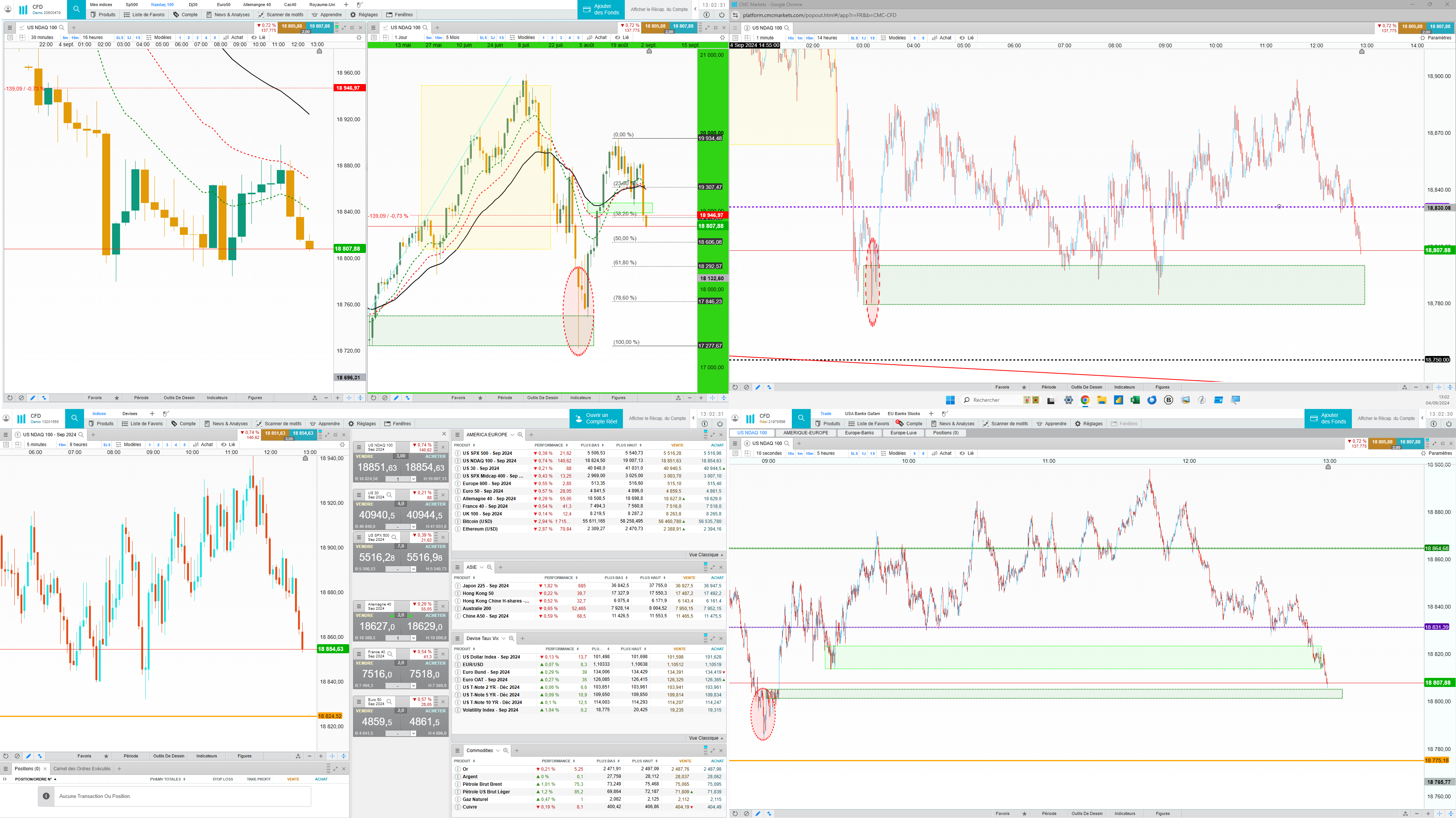Viewport: 1456px width, 818px height.
Task: Open hamburger menu of US SPX 500 ticket
Action: (359, 537)
